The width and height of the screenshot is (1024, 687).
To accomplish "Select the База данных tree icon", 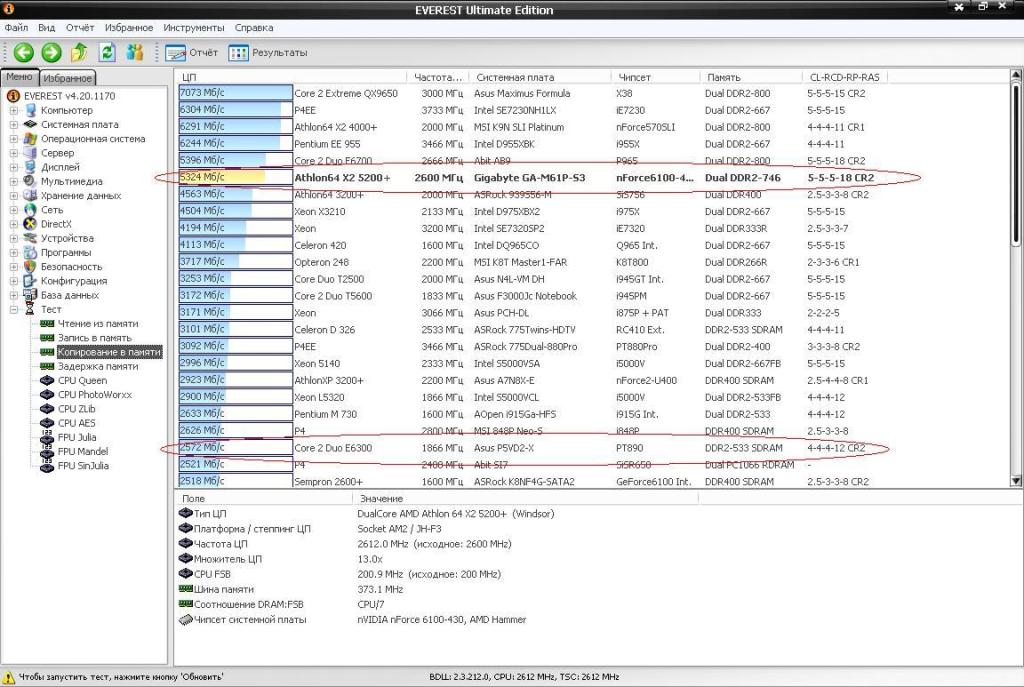I will point(31,295).
